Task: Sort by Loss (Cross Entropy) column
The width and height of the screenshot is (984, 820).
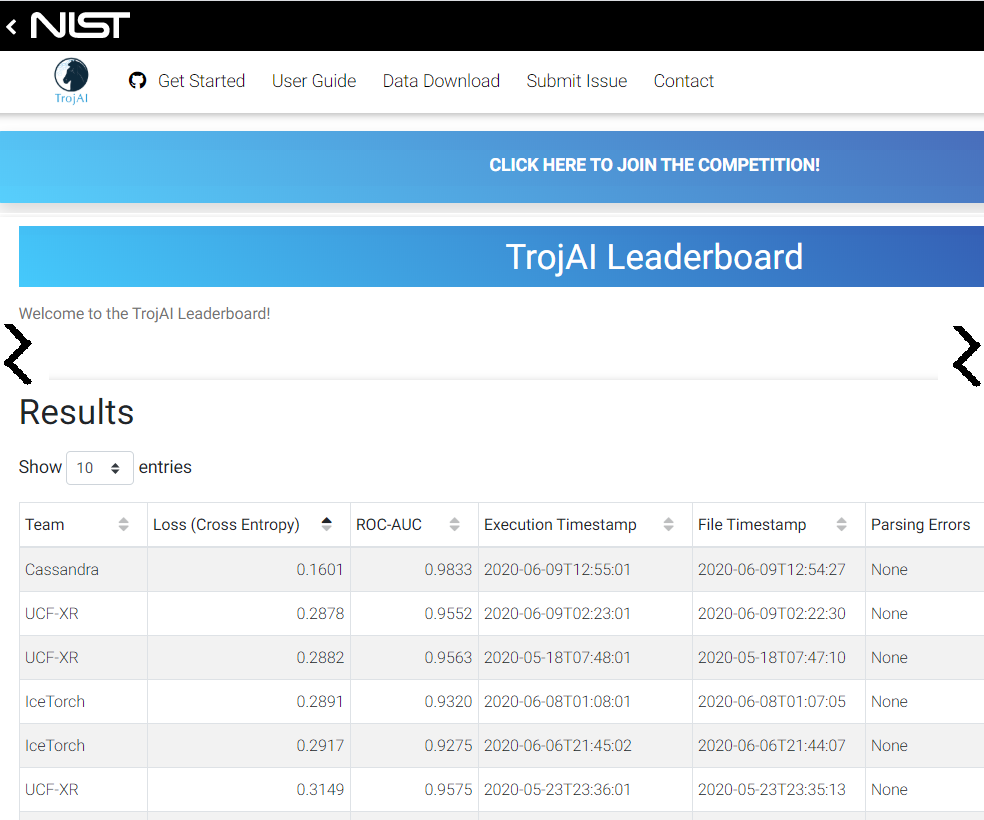Action: click(249, 524)
